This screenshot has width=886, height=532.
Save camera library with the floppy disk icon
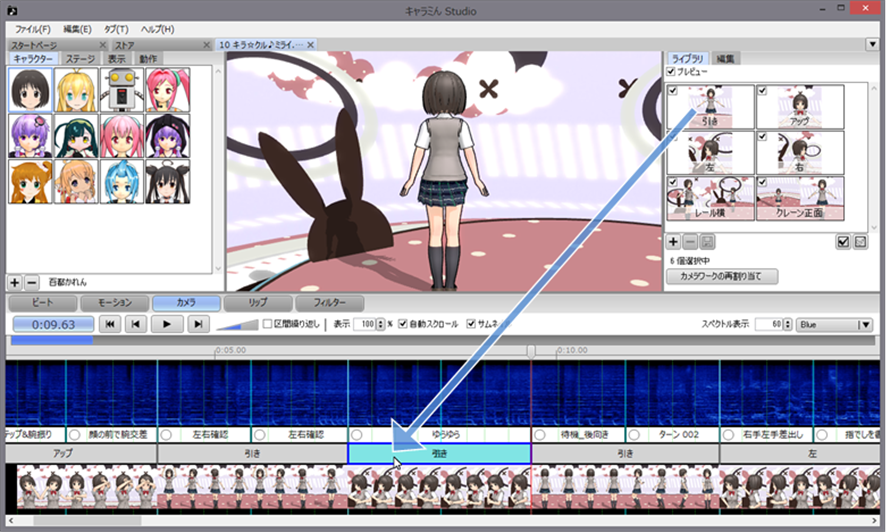coord(707,242)
